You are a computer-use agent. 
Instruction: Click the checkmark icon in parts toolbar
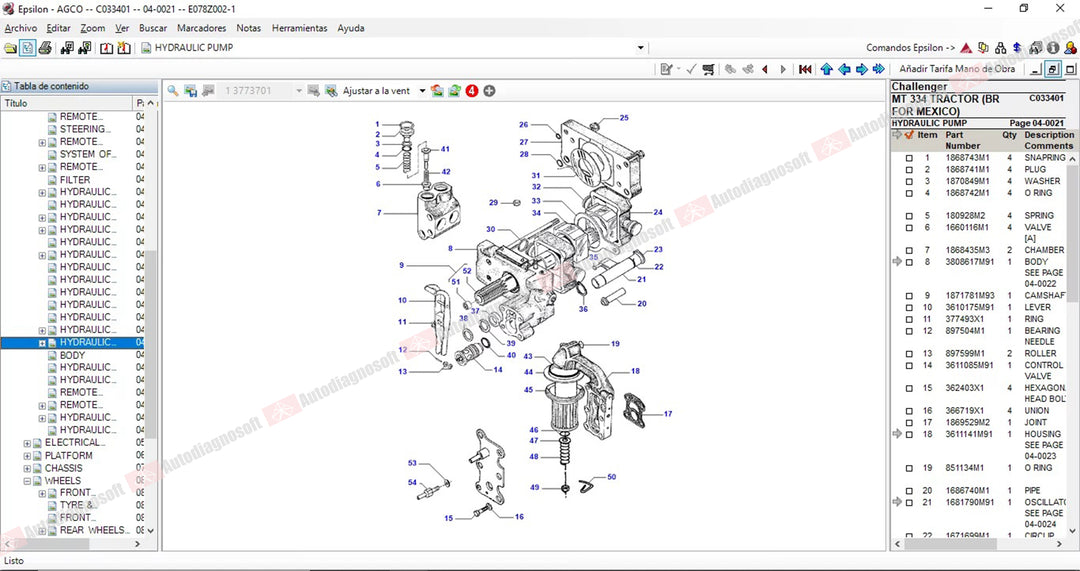[692, 69]
